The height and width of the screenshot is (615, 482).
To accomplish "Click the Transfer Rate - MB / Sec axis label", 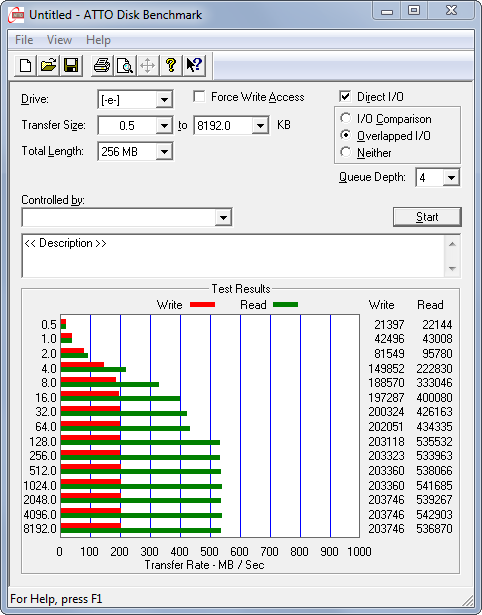I will pyautogui.click(x=204, y=565).
